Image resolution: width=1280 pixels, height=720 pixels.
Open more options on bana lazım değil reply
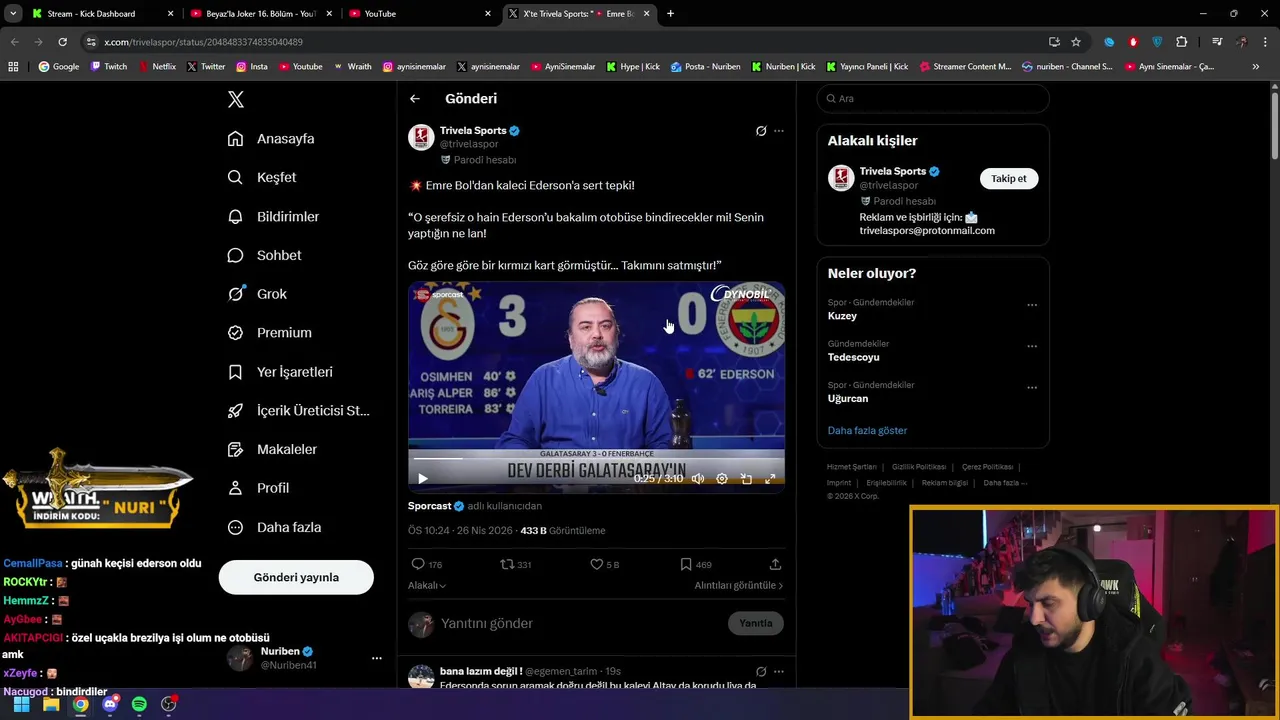click(x=779, y=671)
